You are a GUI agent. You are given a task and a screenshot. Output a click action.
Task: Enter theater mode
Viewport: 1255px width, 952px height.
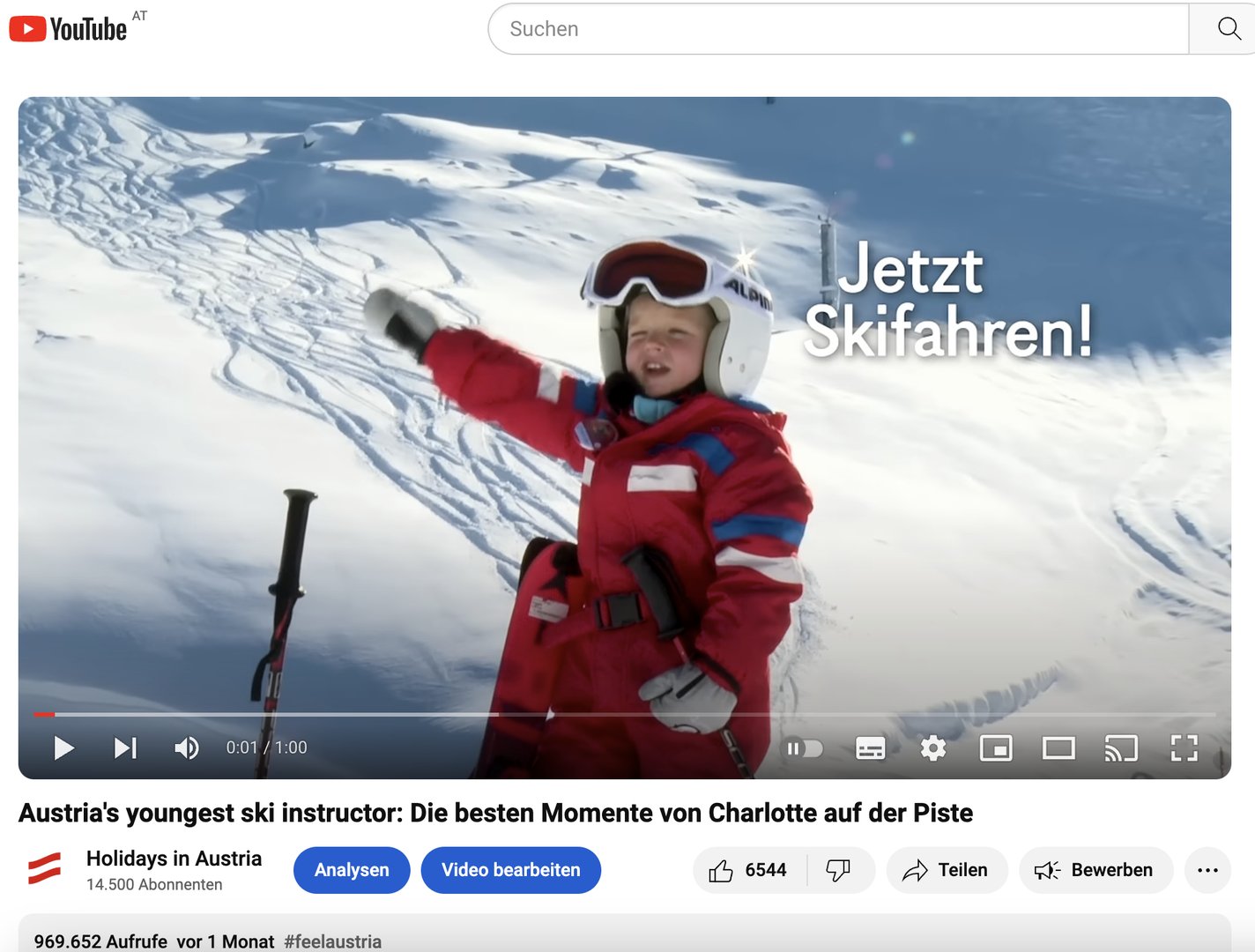point(1058,747)
